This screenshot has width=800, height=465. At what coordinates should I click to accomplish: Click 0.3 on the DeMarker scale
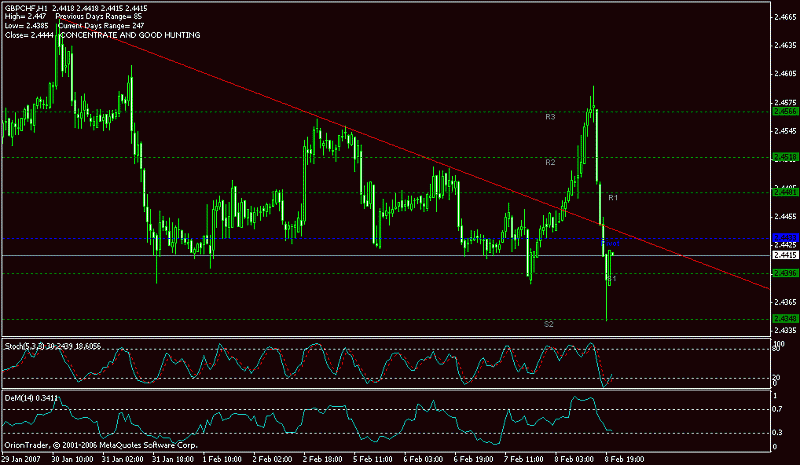(x=778, y=433)
